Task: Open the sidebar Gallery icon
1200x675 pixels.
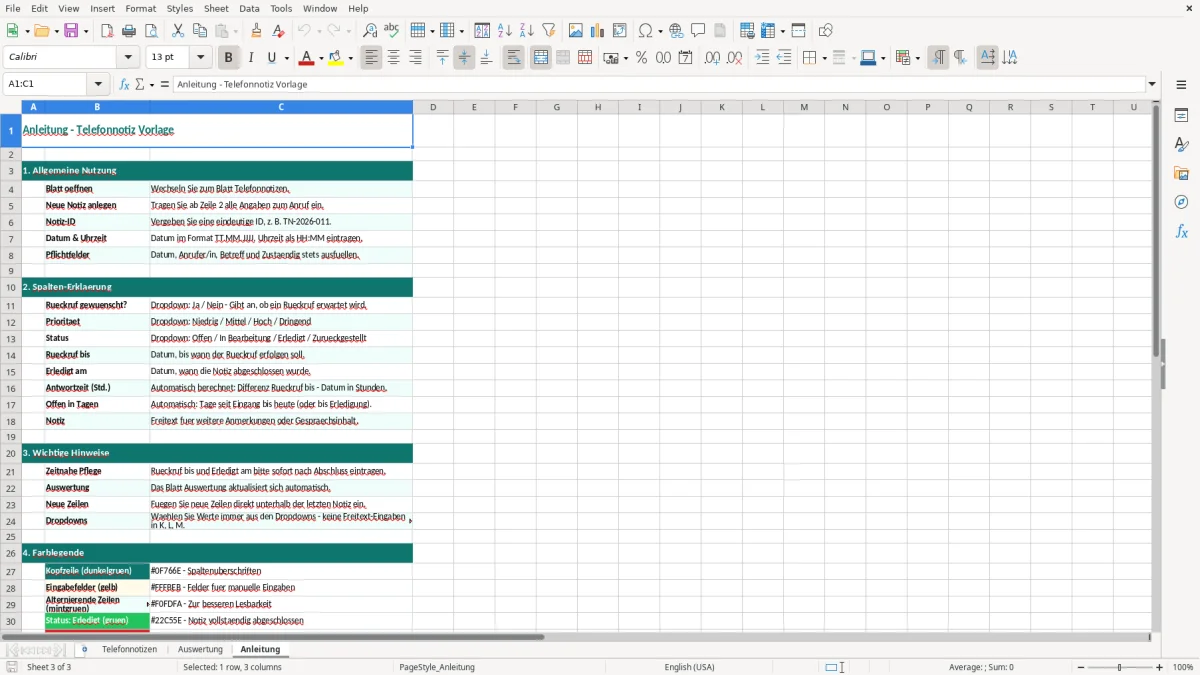Action: click(x=1181, y=173)
